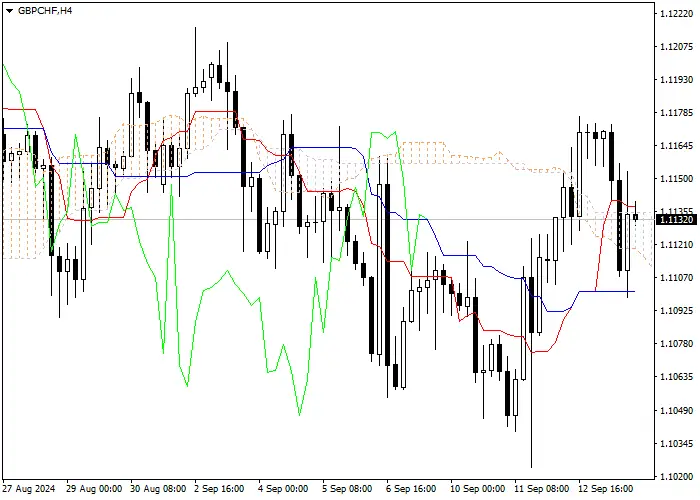
Task: Click the 27 Aug 2024 date label
Action: (x=29, y=489)
